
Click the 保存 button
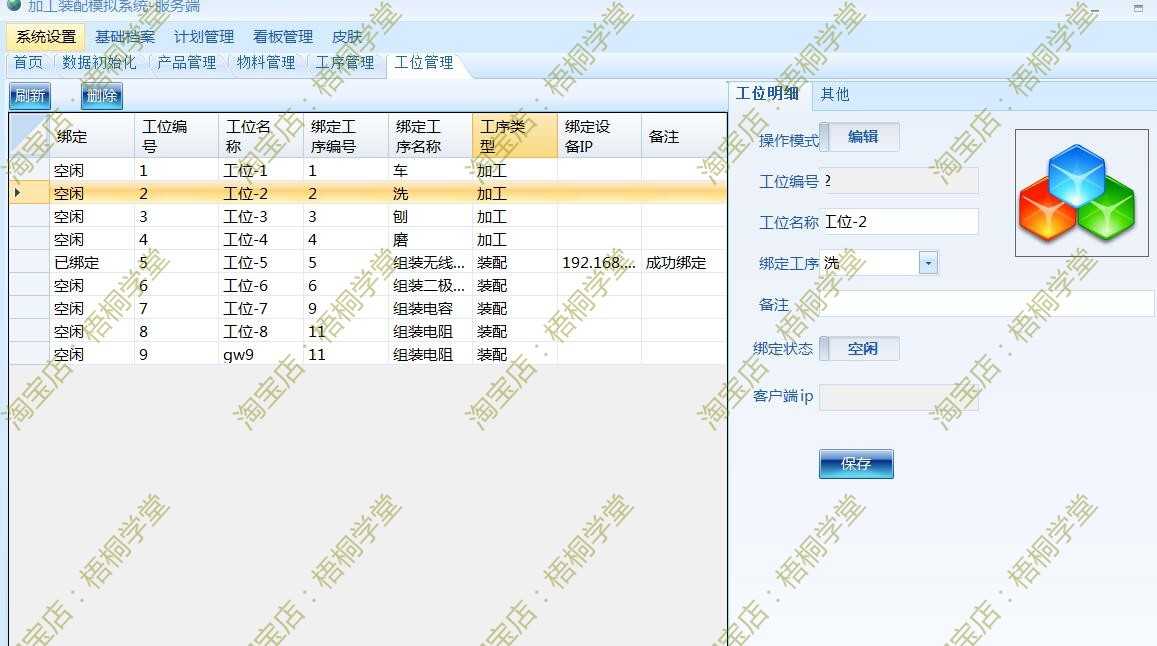click(x=856, y=464)
